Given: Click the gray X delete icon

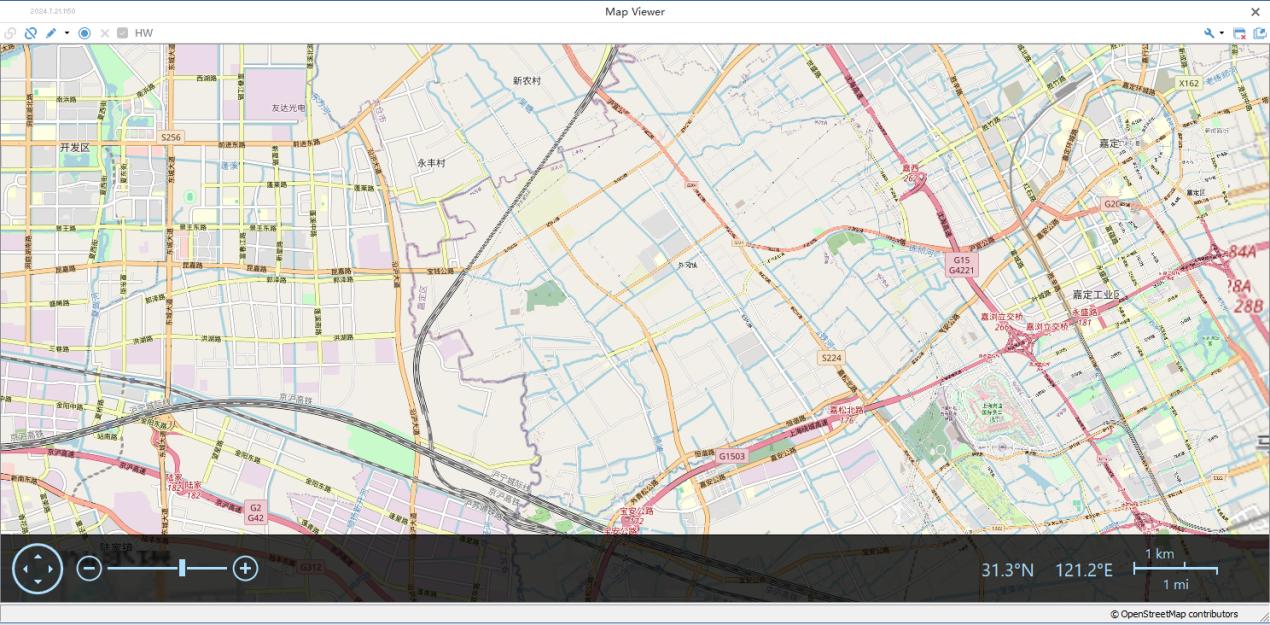Looking at the screenshot, I should pyautogui.click(x=104, y=33).
